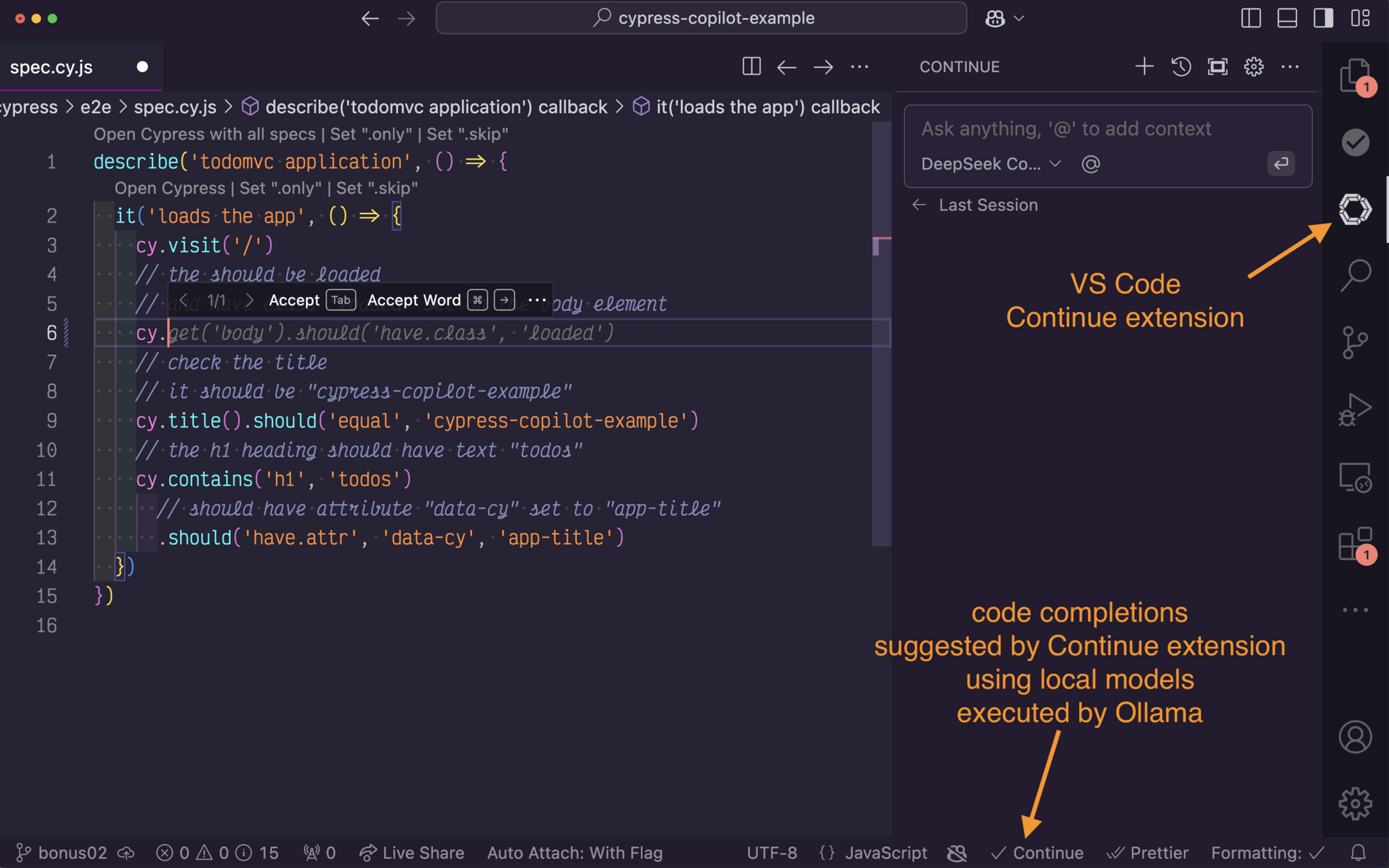This screenshot has height=868, width=1389.
Task: Open inline suggestion more actions menu
Action: 537,300
